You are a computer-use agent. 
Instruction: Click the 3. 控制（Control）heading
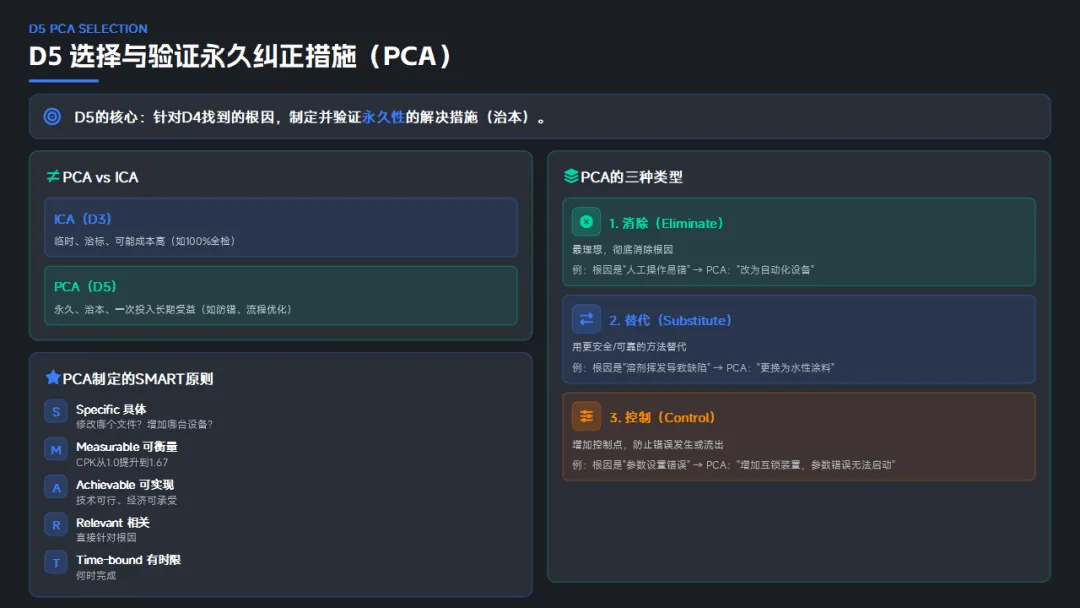[x=662, y=417]
